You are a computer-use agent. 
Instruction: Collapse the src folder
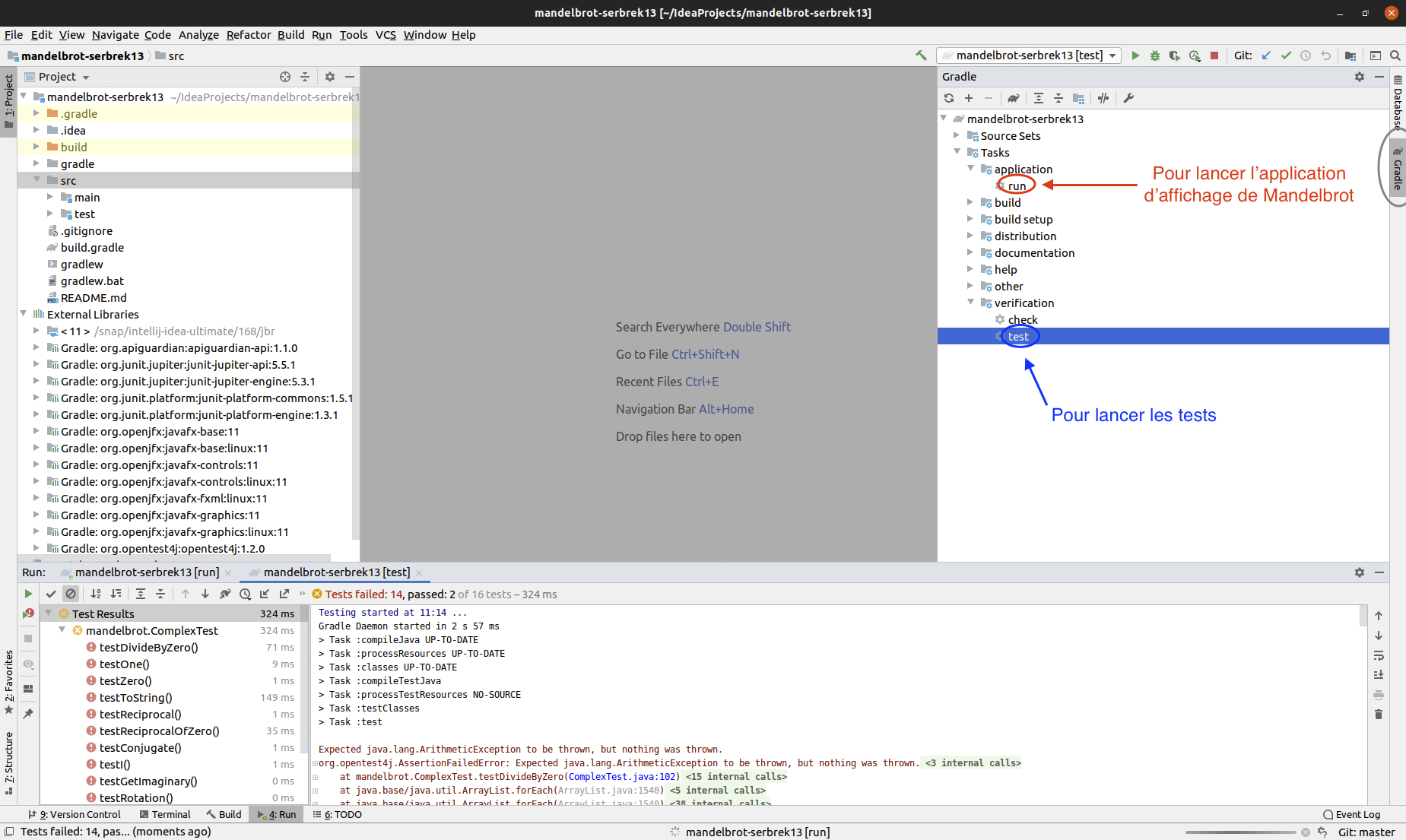[36, 180]
